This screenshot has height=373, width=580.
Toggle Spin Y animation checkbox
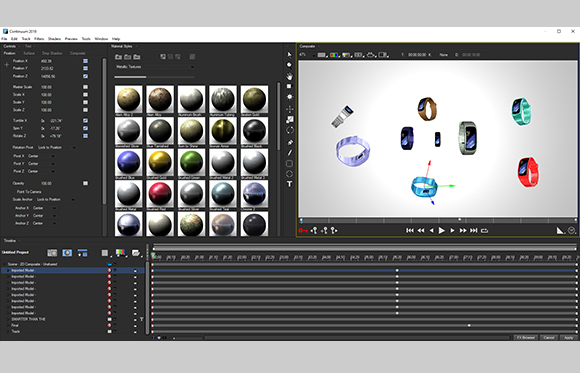tap(85, 128)
